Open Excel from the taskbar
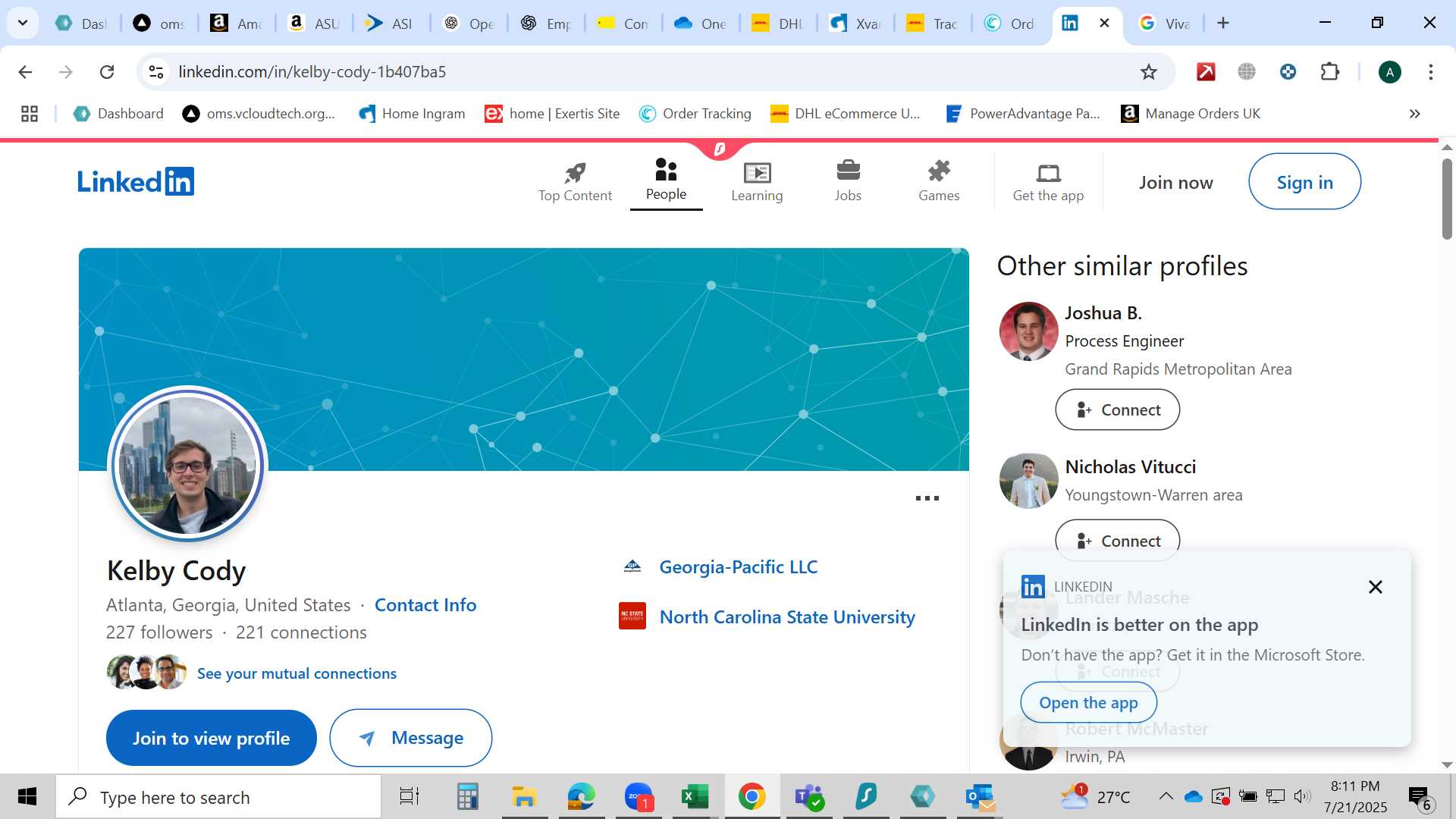The image size is (1456, 819). tap(695, 797)
